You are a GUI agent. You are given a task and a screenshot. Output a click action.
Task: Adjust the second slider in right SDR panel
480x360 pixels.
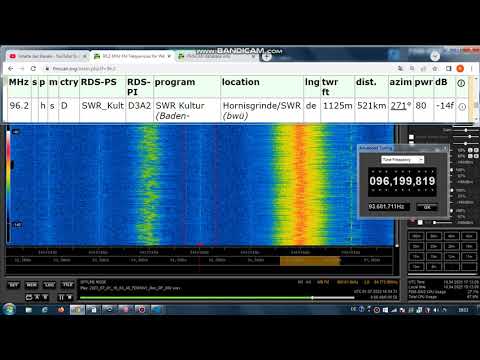coord(465,137)
